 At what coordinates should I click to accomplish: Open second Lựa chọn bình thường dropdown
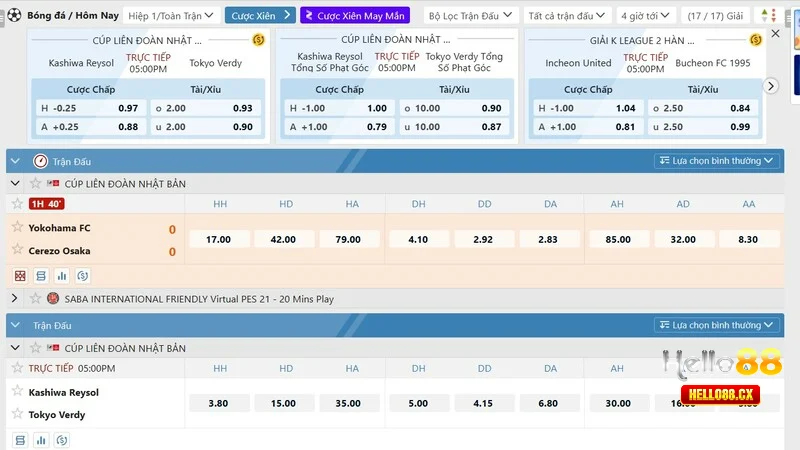coord(716,325)
